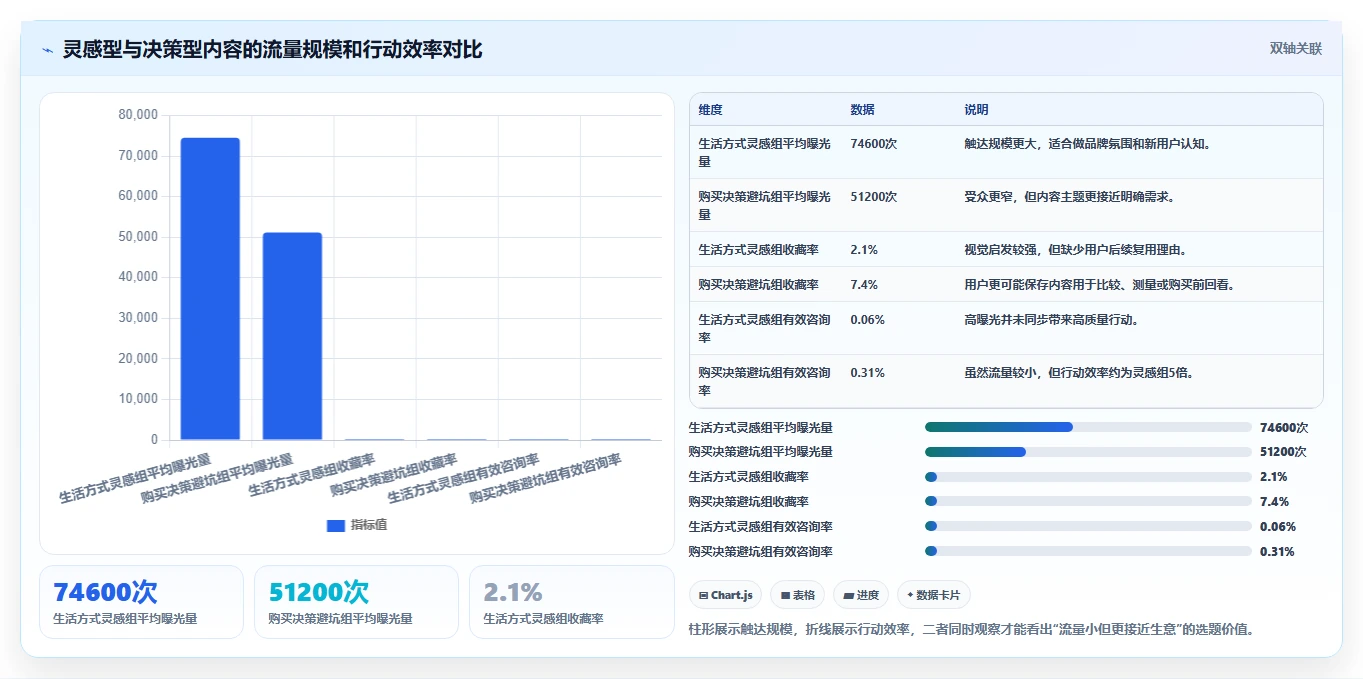
Task: Click the footer note starting 柱形展示触达规模
Action: pyautogui.click(x=972, y=630)
